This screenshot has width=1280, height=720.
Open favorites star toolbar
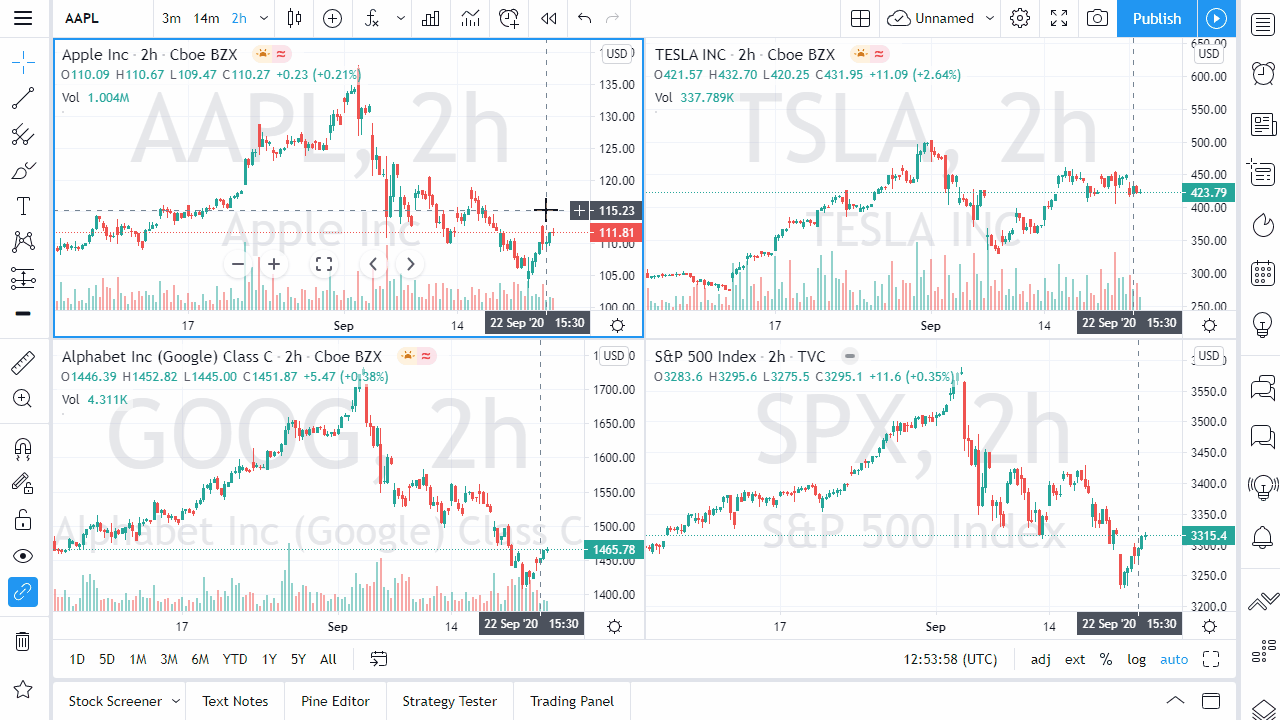23,689
